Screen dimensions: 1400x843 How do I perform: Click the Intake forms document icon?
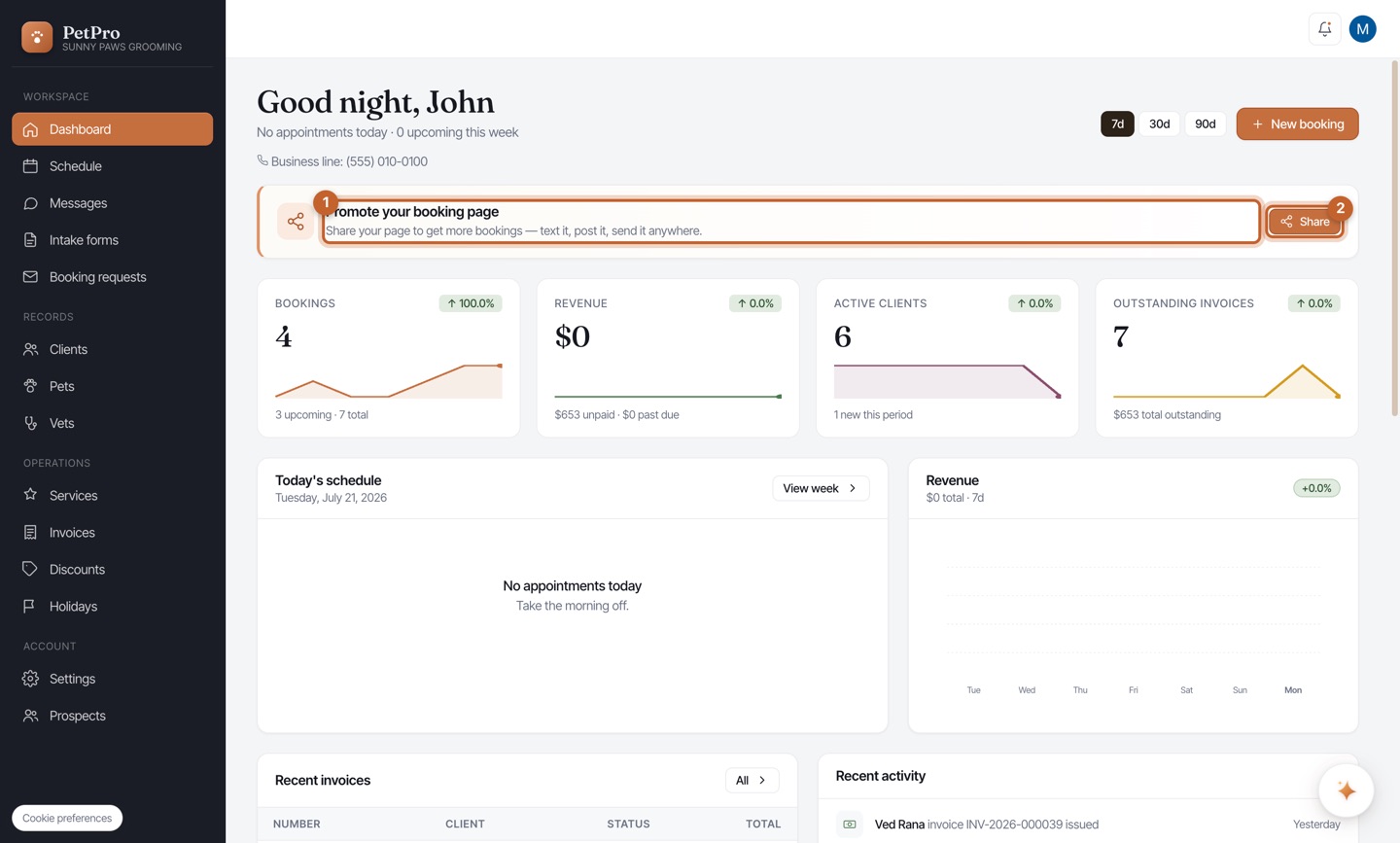(31, 240)
